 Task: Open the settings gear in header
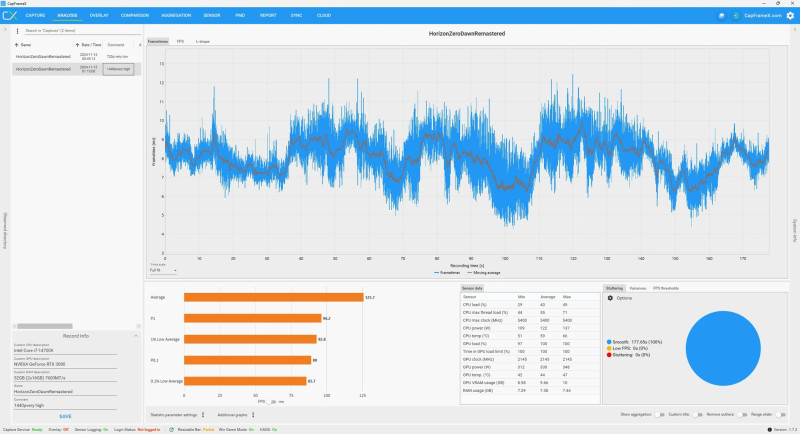[790, 16]
